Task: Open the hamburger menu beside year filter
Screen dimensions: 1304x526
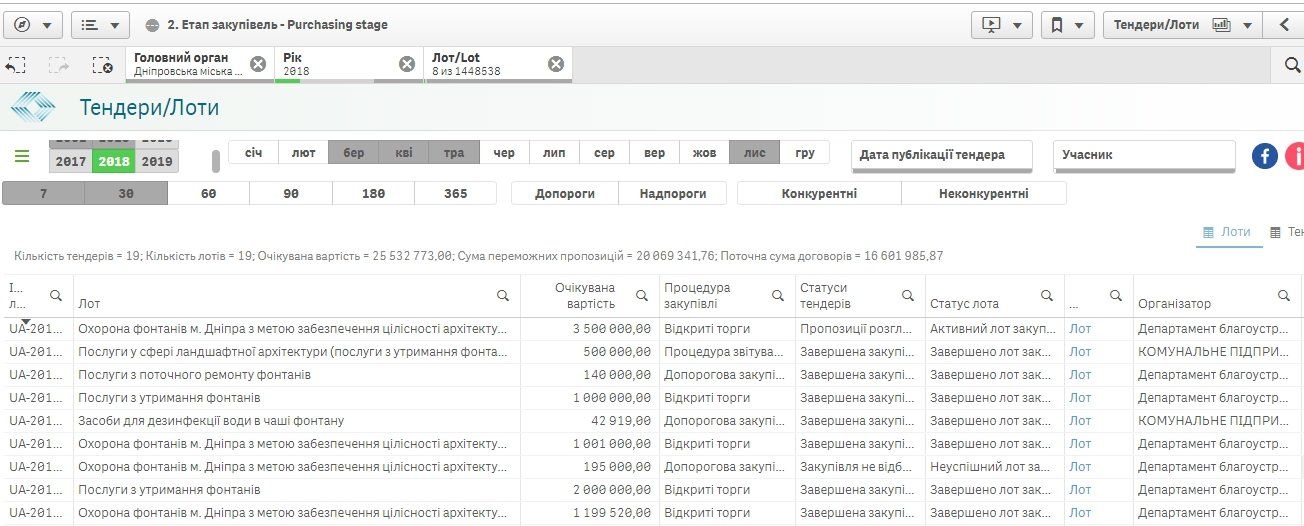Action: 22,156
